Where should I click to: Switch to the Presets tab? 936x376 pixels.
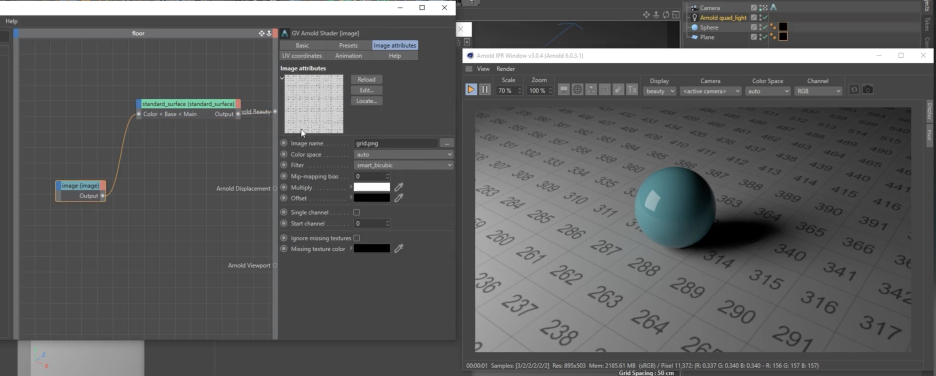(x=348, y=45)
